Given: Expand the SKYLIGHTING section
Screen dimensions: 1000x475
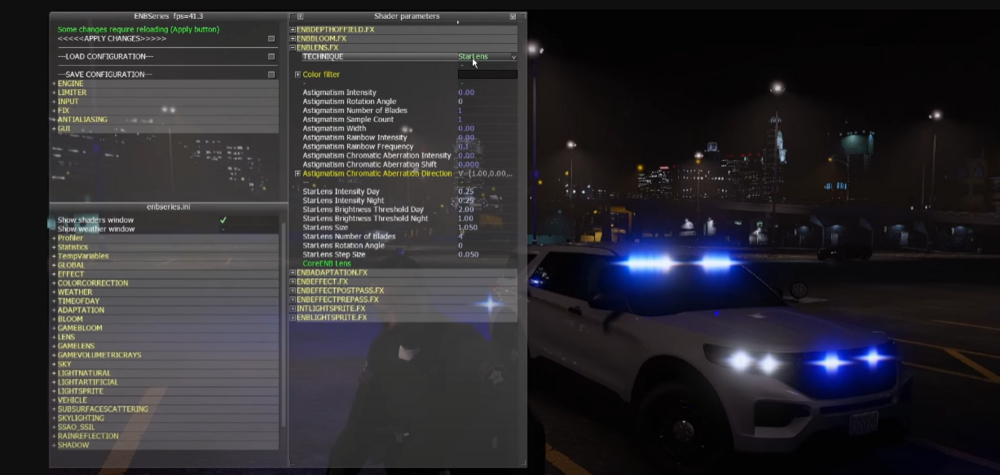Looking at the screenshot, I should (x=54, y=418).
